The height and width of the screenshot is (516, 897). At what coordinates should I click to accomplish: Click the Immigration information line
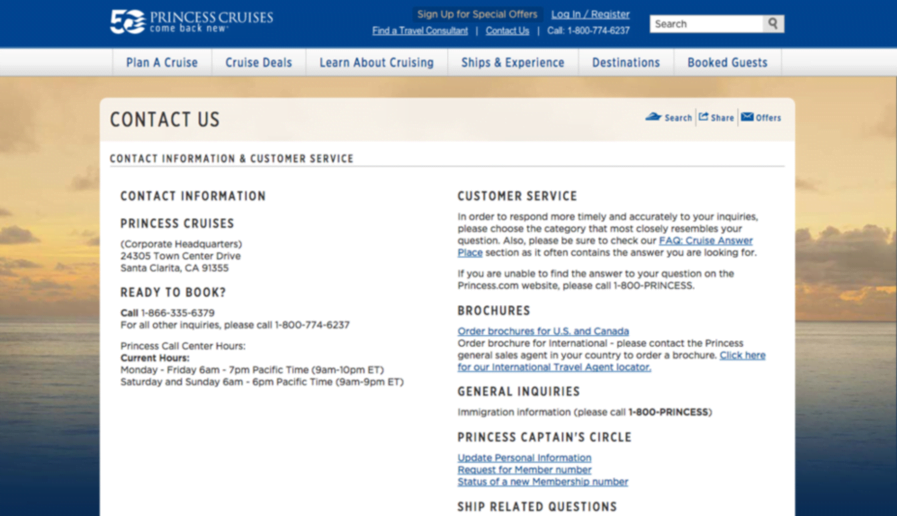pos(585,412)
